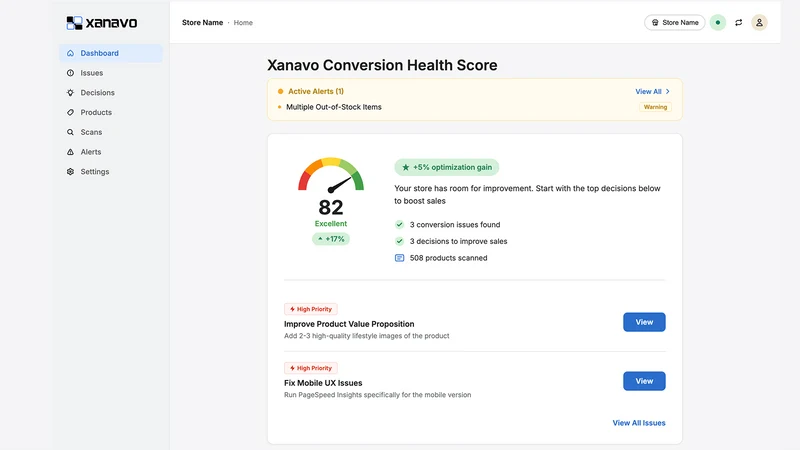View Fix Mobile UX Issues
800x450 pixels.
click(644, 381)
